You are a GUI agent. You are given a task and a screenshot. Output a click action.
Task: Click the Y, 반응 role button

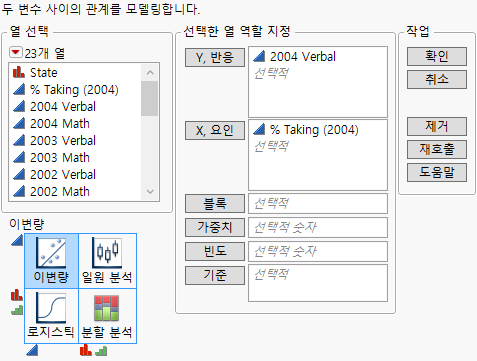215,58
